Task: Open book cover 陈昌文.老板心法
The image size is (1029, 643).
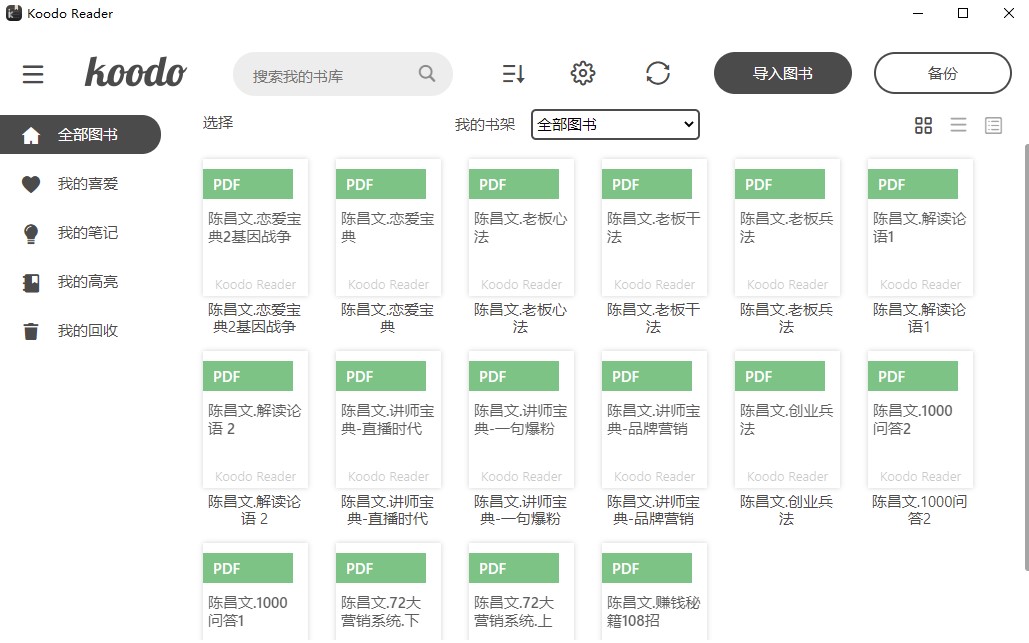Action: (521, 228)
